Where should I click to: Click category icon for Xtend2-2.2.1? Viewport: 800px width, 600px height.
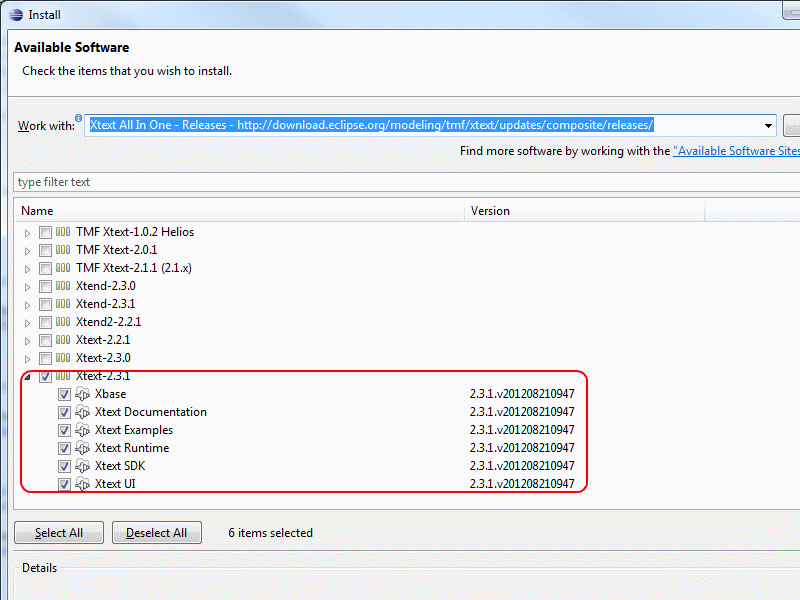coord(63,322)
